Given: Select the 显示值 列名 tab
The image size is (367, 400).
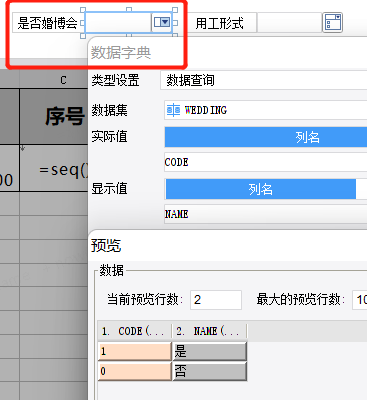Looking at the screenshot, I should [x=261, y=189].
